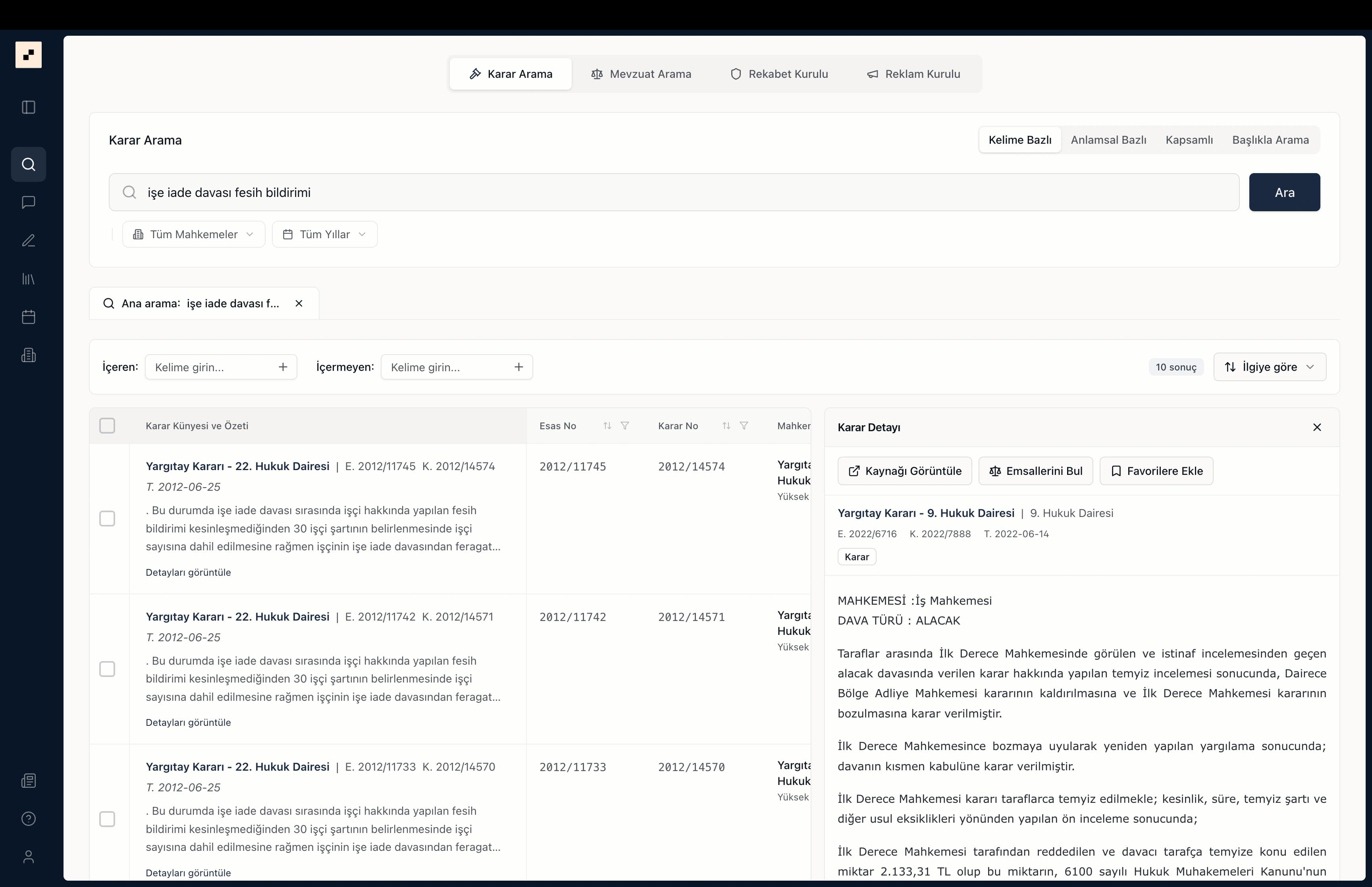Open the help question mark icon

pos(28,818)
